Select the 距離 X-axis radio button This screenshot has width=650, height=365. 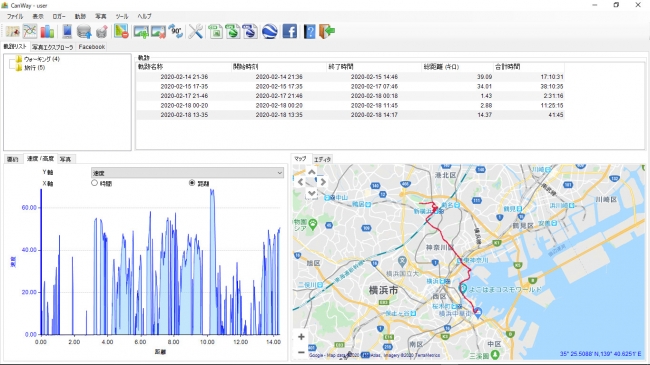192,183
